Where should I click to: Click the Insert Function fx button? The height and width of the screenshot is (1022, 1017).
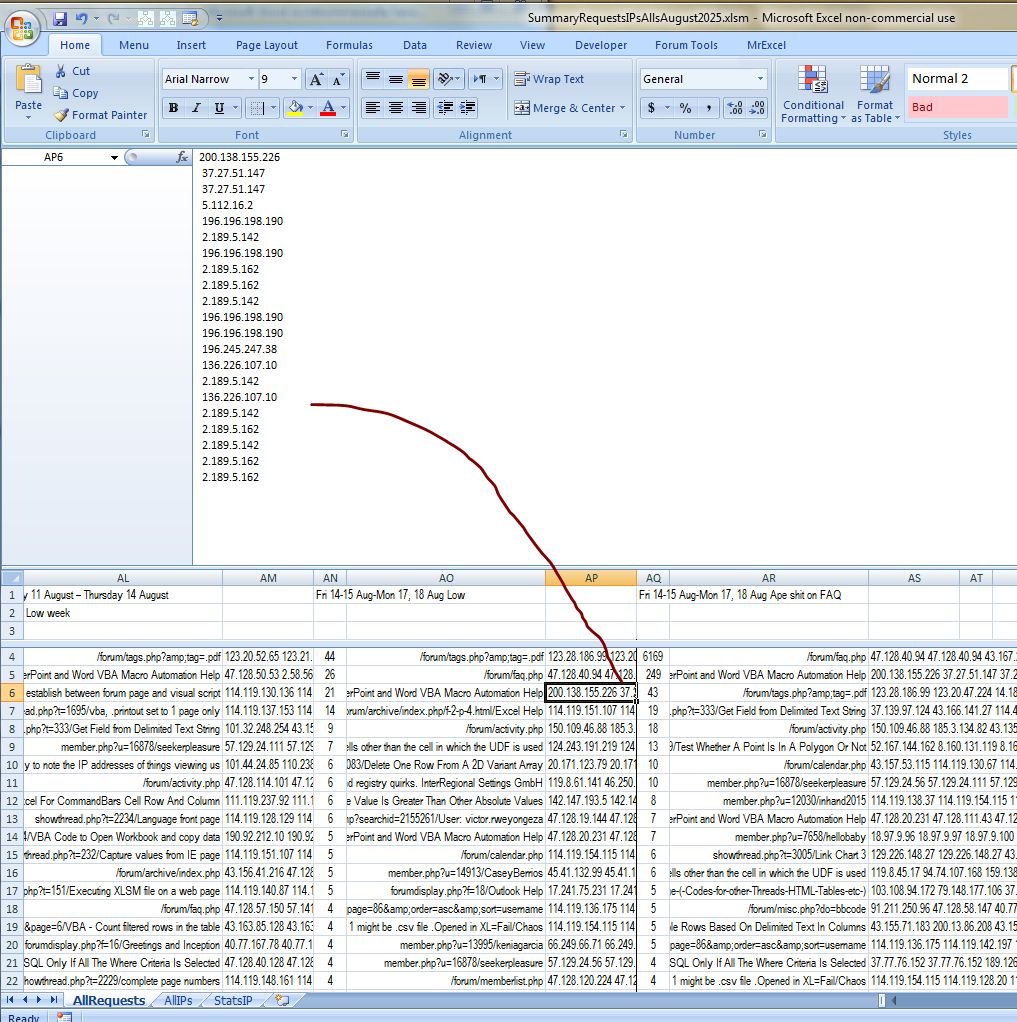pos(182,158)
